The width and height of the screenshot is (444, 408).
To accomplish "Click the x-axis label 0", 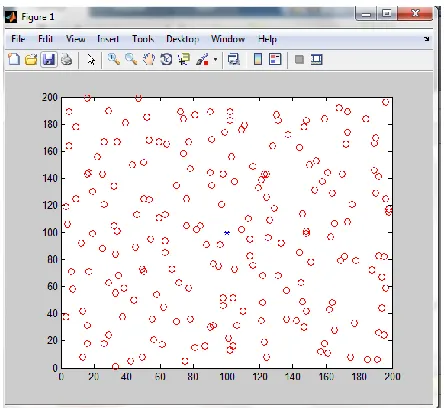I will [61, 377].
